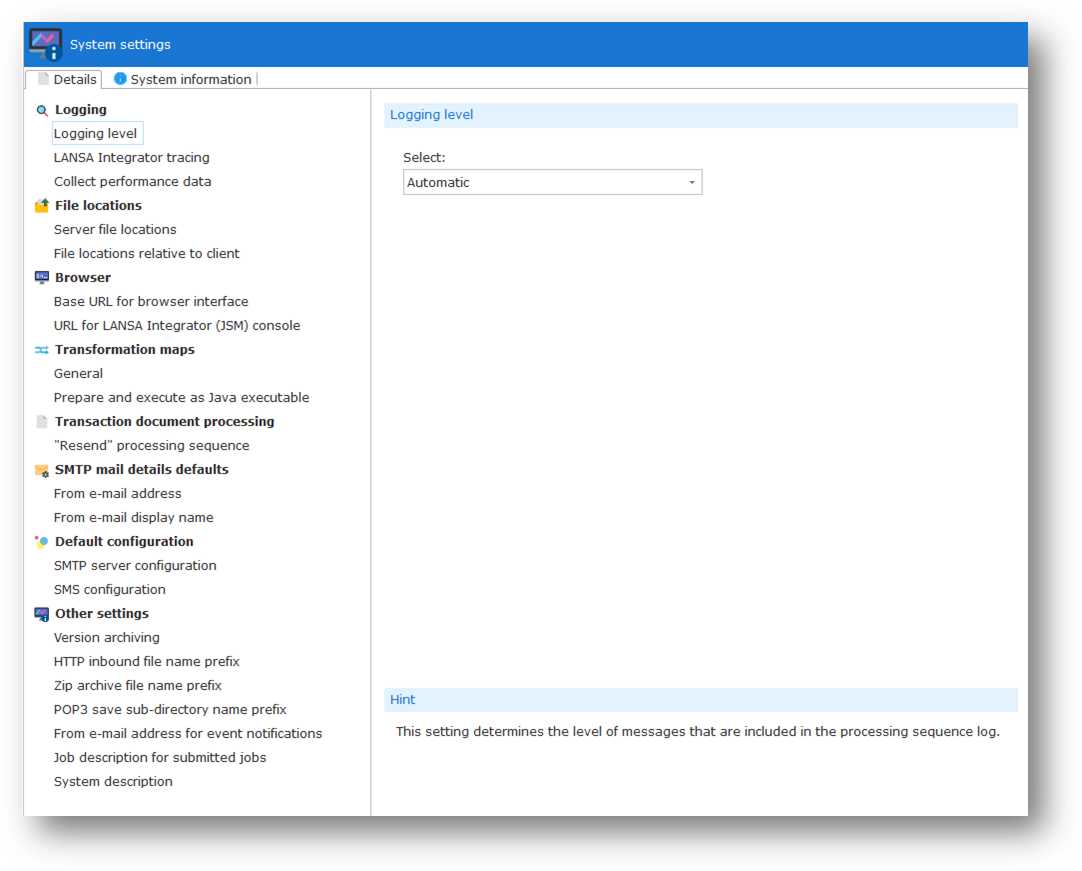This screenshot has height=871, width=1082.
Task: Click the System settings title bar icon
Action: point(46,44)
